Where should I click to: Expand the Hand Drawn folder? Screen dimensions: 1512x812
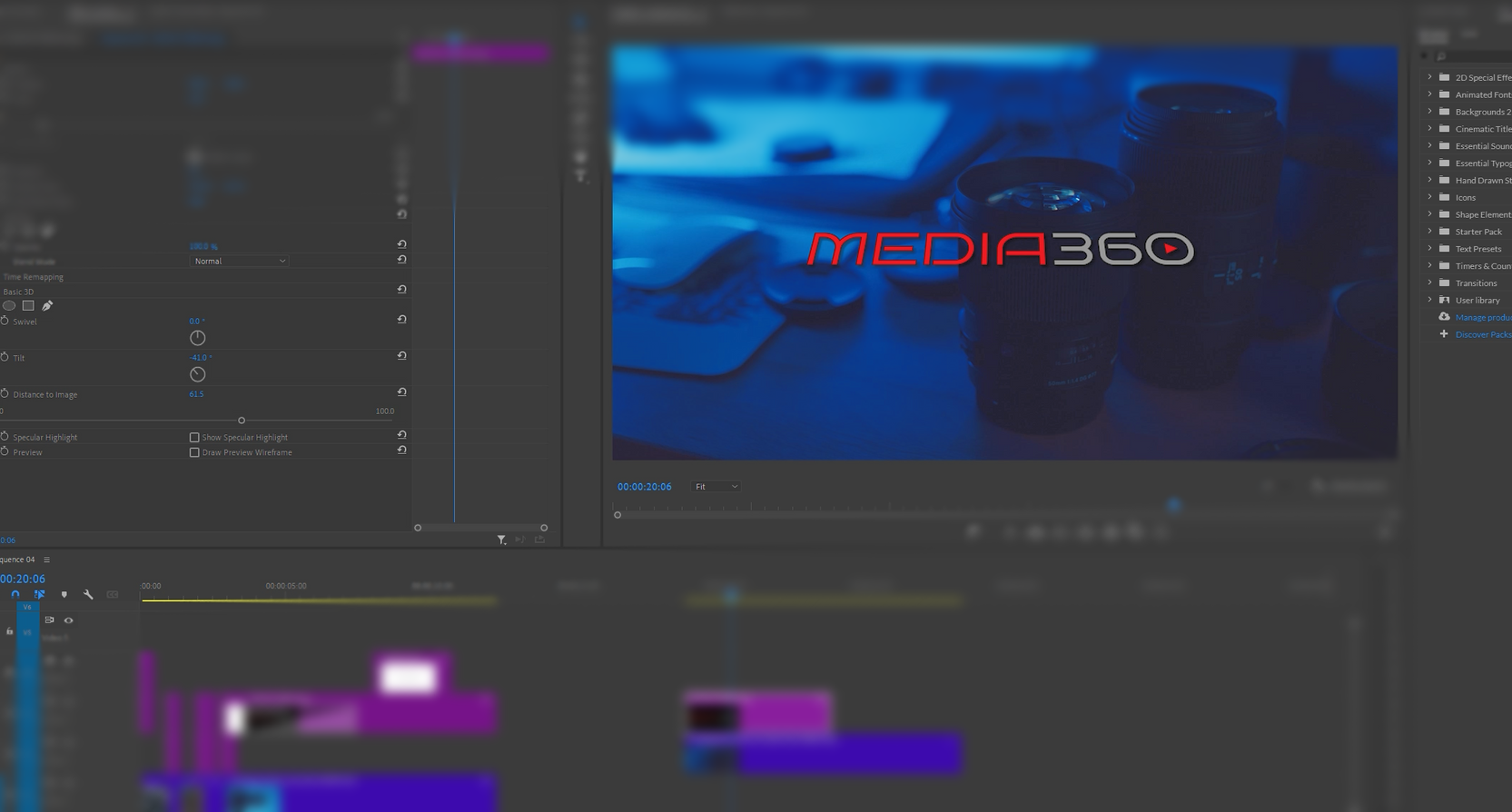click(x=1429, y=180)
